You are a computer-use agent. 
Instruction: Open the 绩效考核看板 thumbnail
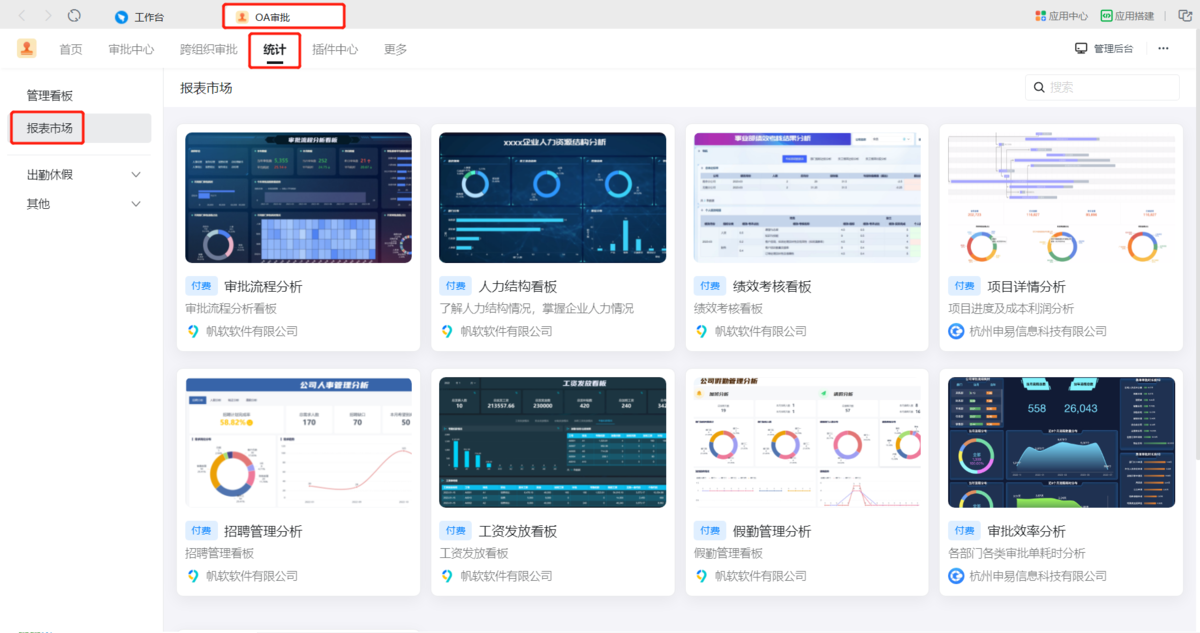pos(807,198)
